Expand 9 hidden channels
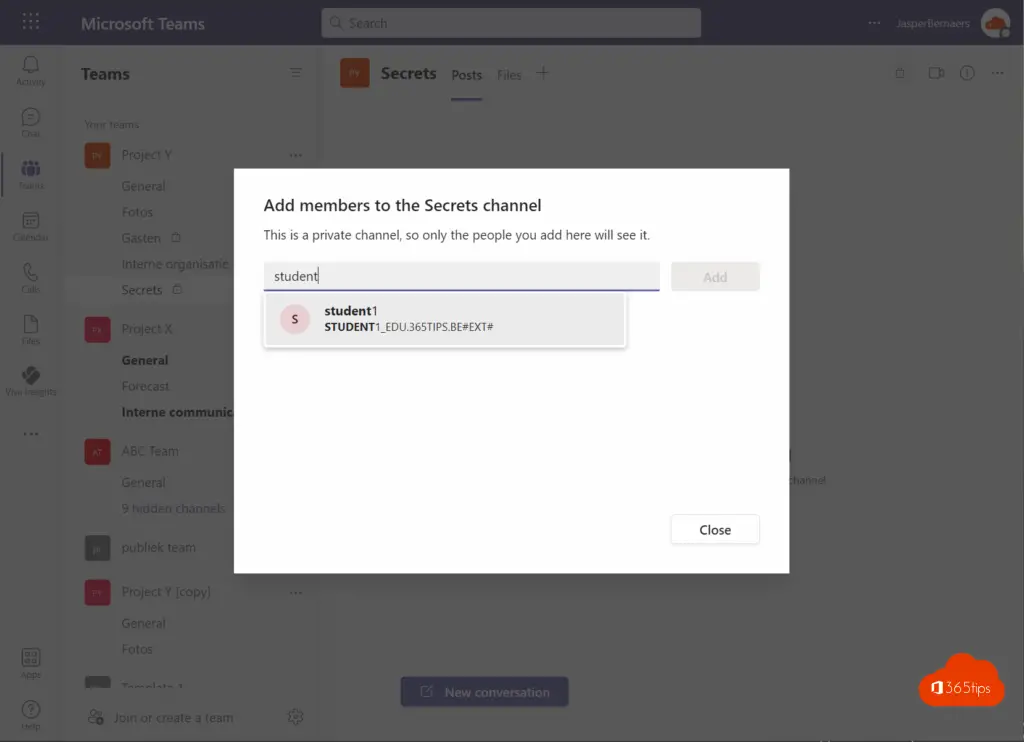Screen dimensions: 1024x742 [173, 508]
